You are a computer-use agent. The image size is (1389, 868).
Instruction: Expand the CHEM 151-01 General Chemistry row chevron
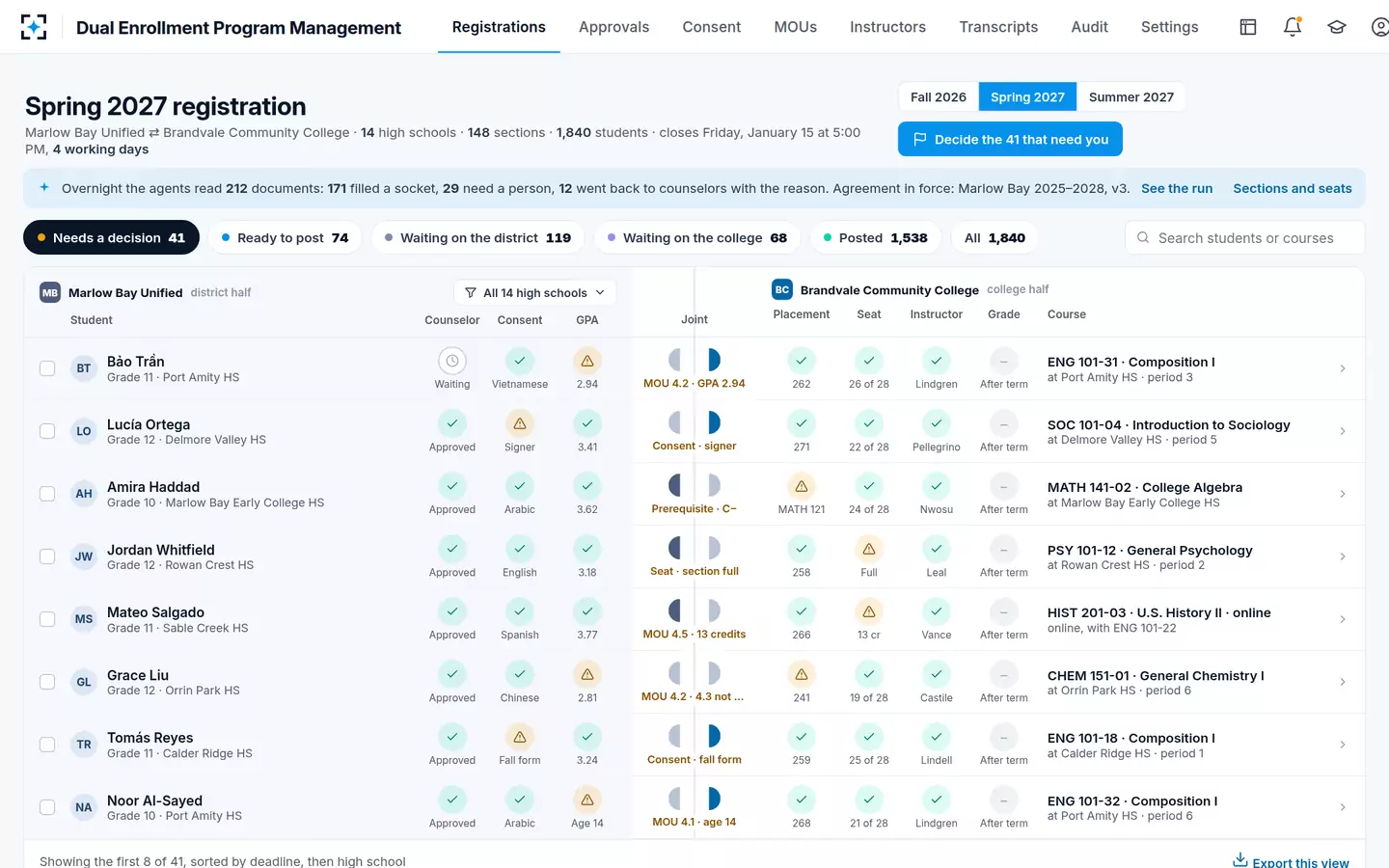point(1343,682)
